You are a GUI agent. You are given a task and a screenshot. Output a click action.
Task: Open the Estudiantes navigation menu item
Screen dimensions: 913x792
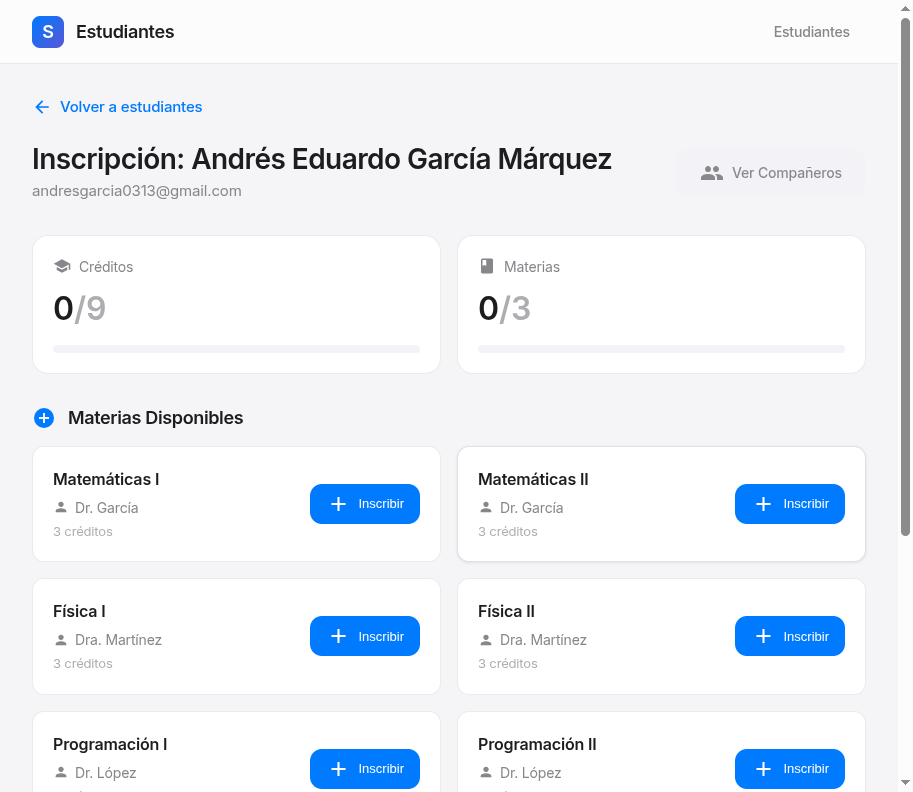[x=811, y=32]
